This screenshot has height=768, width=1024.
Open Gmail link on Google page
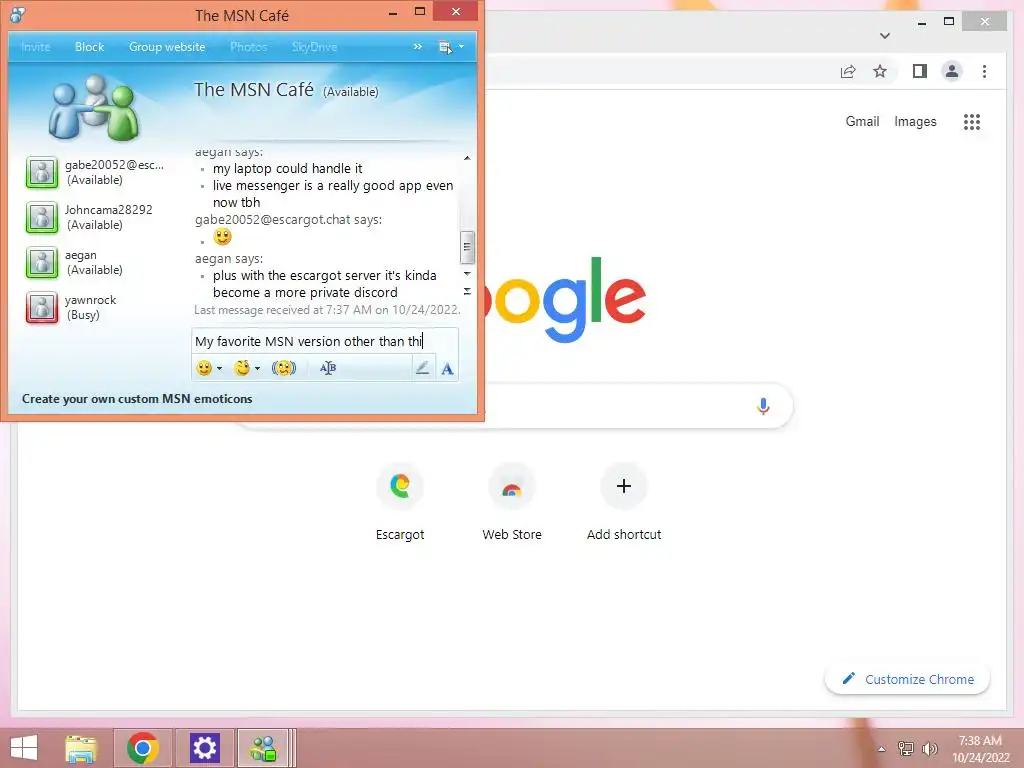[862, 121]
